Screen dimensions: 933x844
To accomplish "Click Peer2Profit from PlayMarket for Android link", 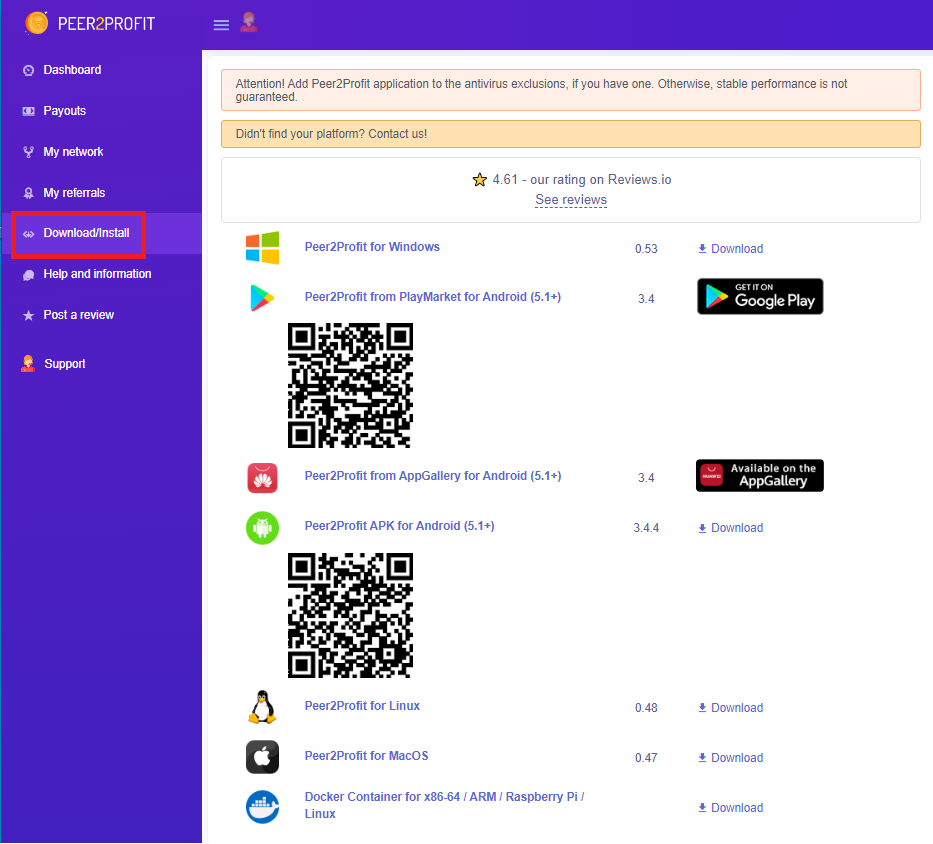I will click(433, 297).
